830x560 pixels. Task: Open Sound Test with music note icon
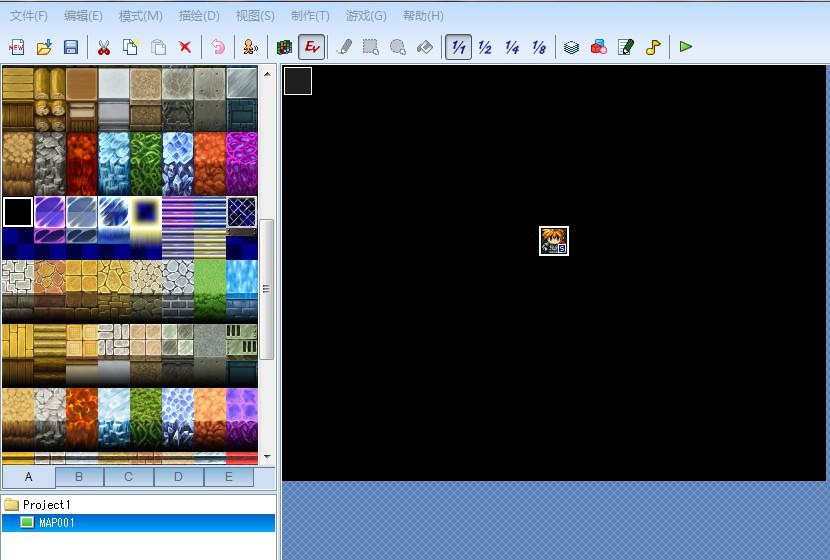(x=653, y=47)
